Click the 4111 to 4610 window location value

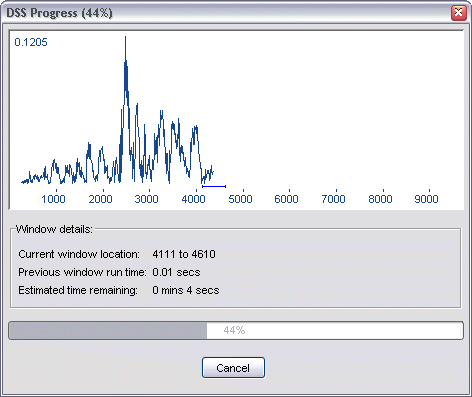click(184, 254)
